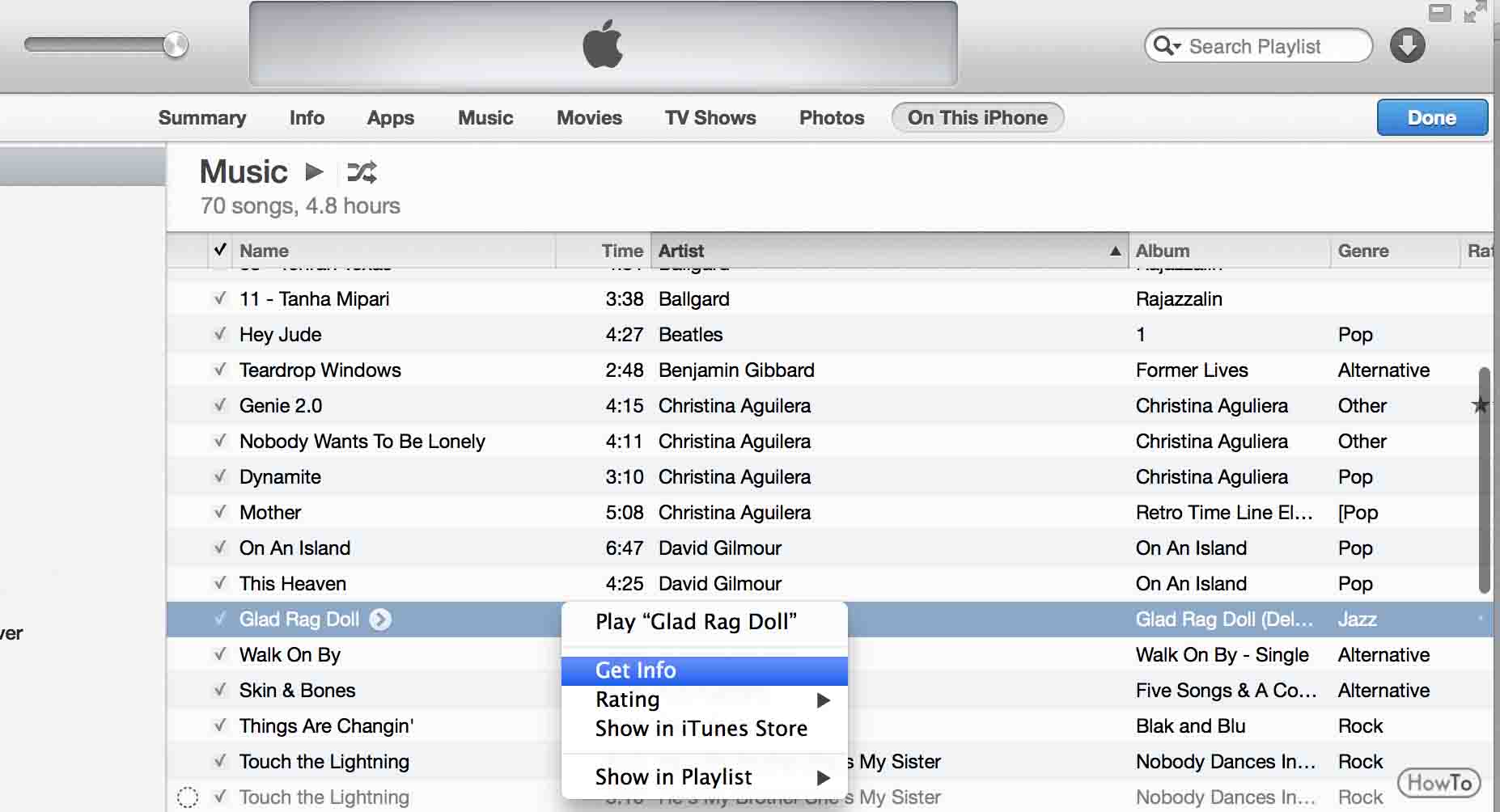This screenshot has height=812, width=1500.
Task: Open the Summary tab
Action: coord(202,118)
